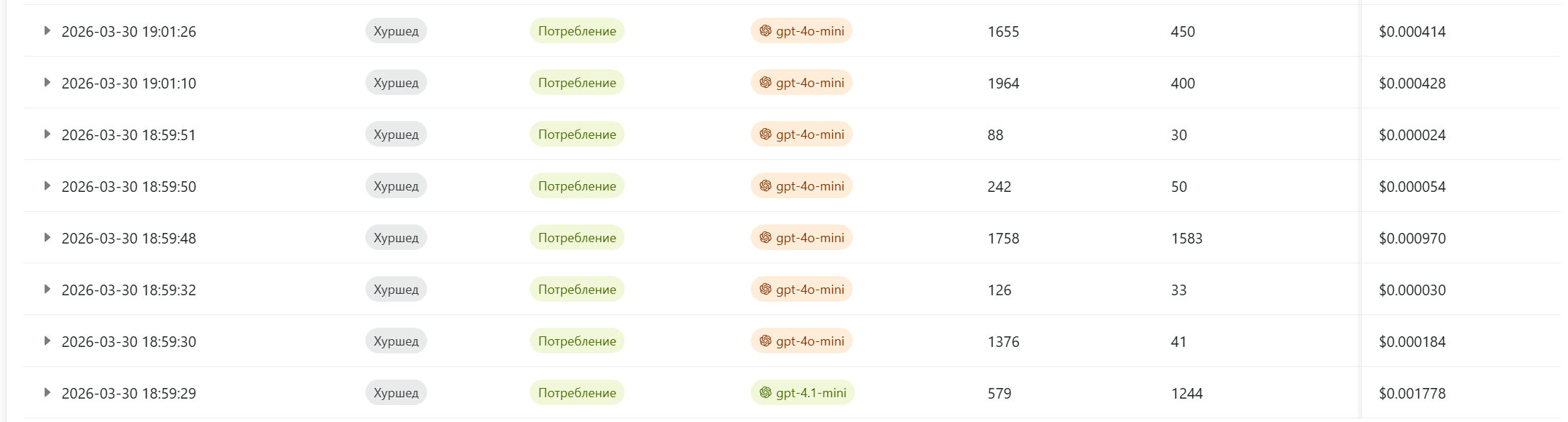The width and height of the screenshot is (1568, 422).
Task: Expand the 18:59:51 log row
Action: pyautogui.click(x=47, y=134)
